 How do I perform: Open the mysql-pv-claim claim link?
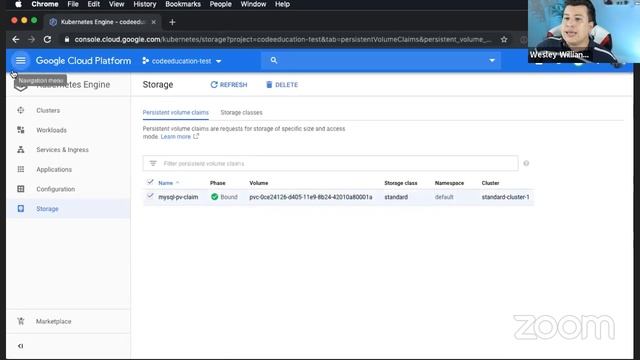(x=178, y=197)
